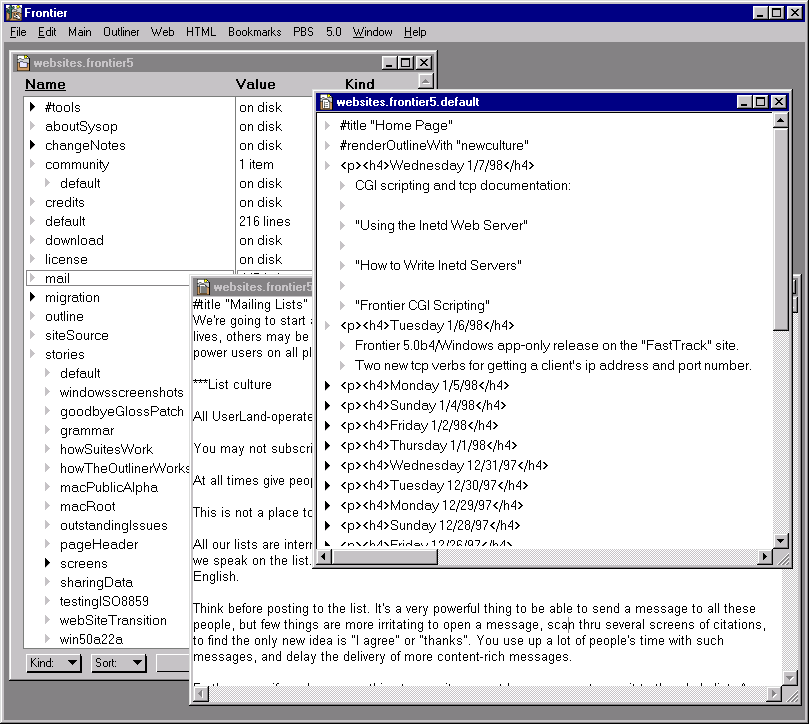Screen dimensions: 809x724
Task: Open the Bookmarks menu
Action: 254,32
